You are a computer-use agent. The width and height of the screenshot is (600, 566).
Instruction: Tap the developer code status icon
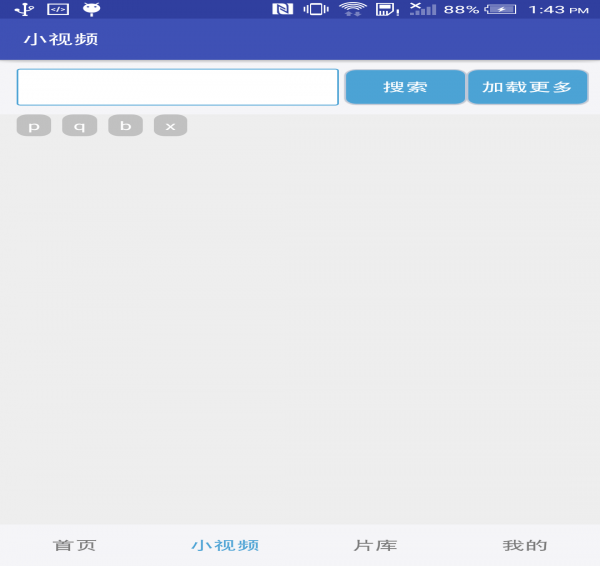coord(58,9)
